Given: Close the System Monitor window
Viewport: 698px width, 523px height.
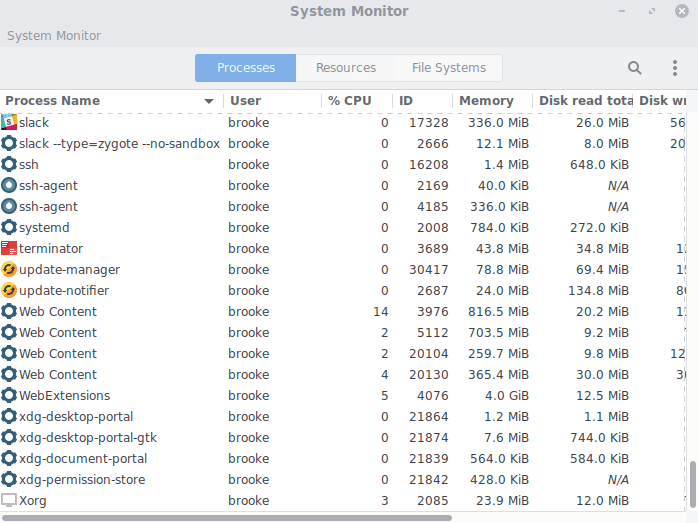Looking at the screenshot, I should pos(682,11).
